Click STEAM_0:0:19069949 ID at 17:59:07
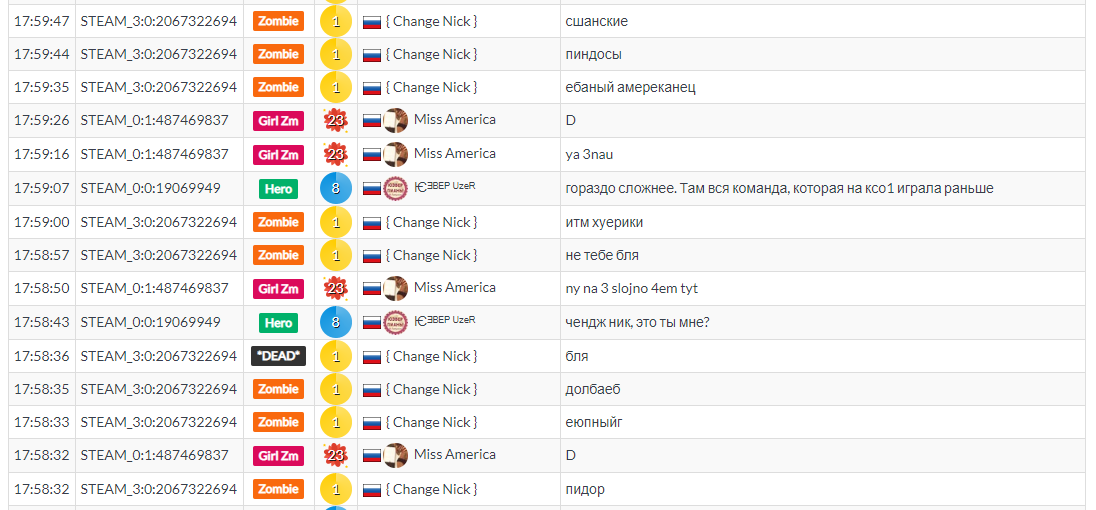This screenshot has width=1096, height=510. tap(151, 188)
